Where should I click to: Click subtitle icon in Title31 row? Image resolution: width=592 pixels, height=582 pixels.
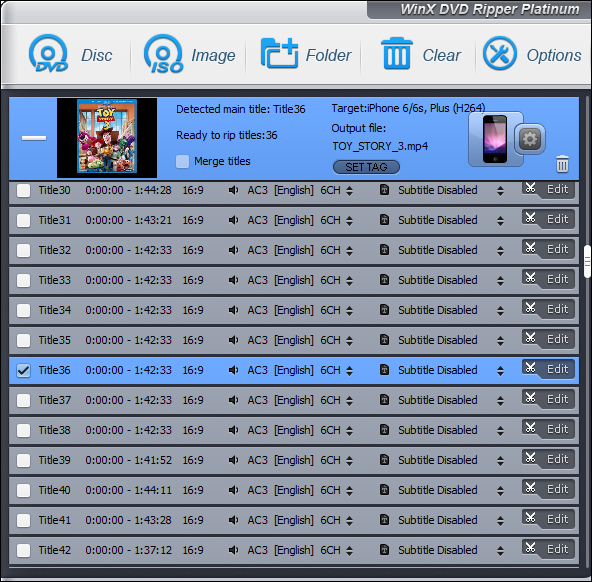click(384, 220)
